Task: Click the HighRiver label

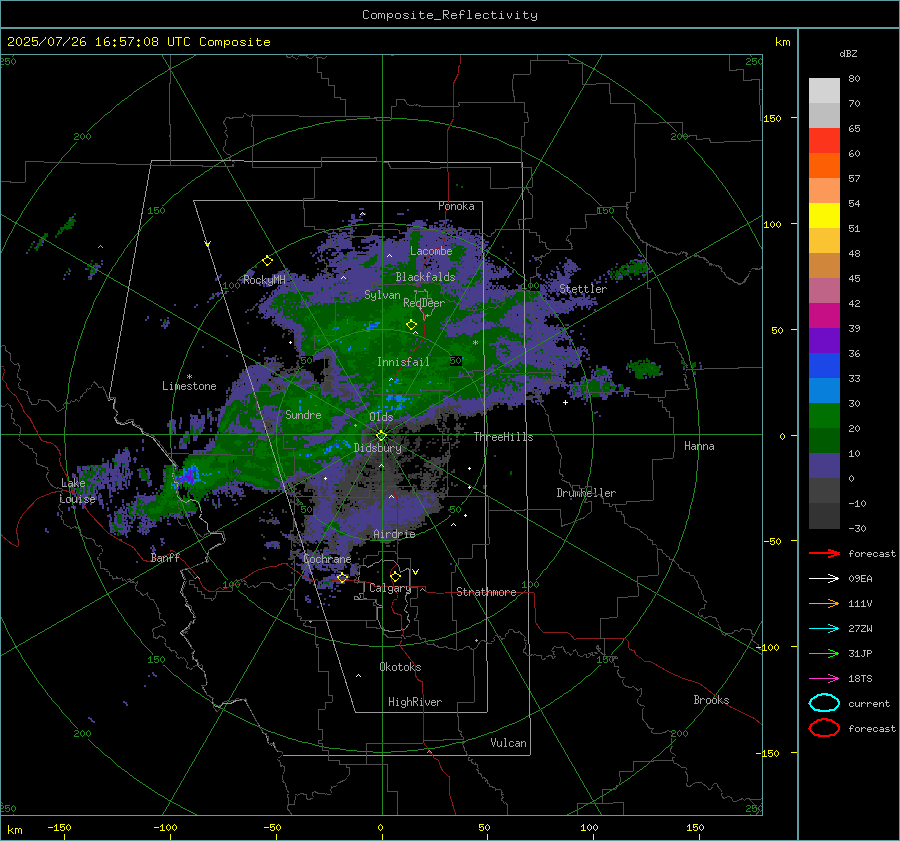Action: pos(415,702)
